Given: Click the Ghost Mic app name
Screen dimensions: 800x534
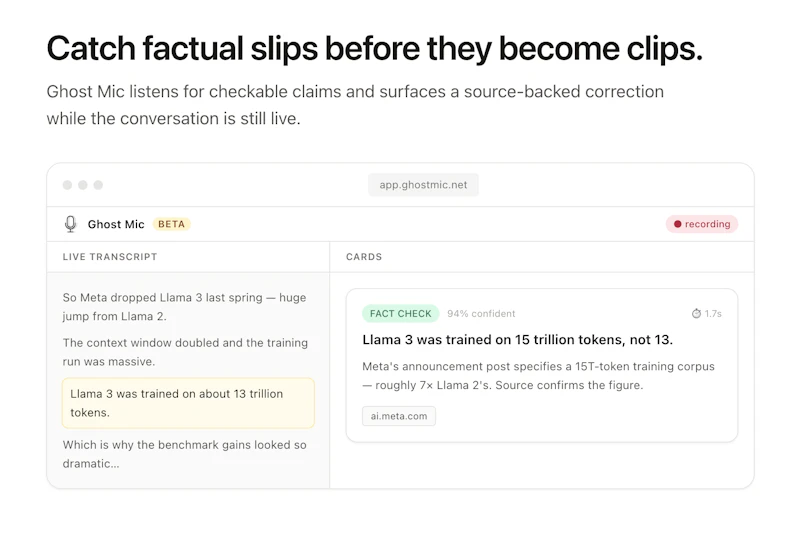Looking at the screenshot, I should tap(116, 224).
